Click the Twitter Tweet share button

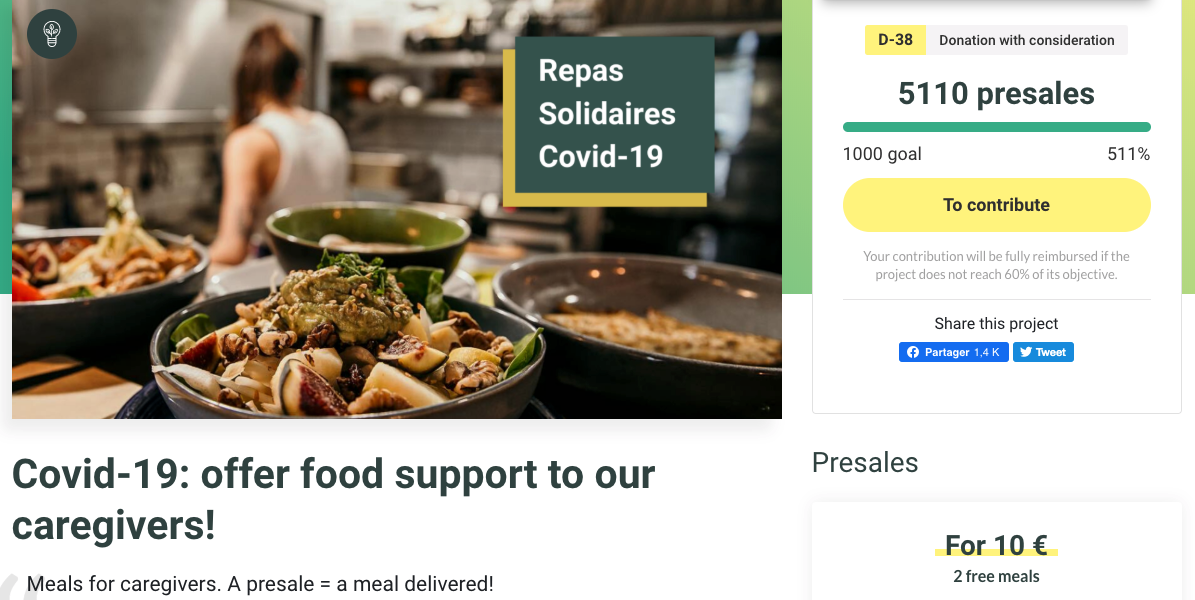(1043, 352)
